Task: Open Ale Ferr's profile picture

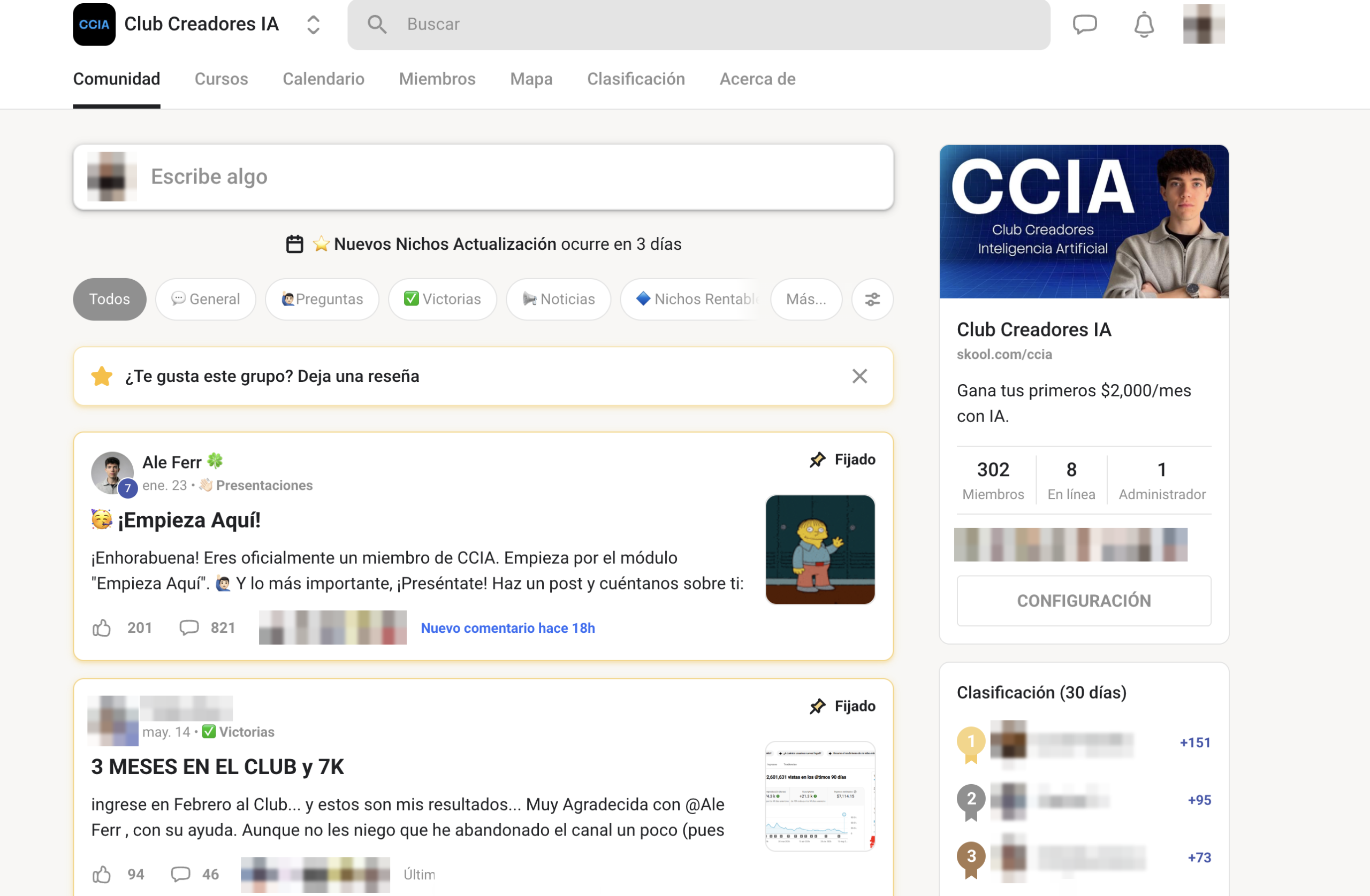Action: [112, 473]
